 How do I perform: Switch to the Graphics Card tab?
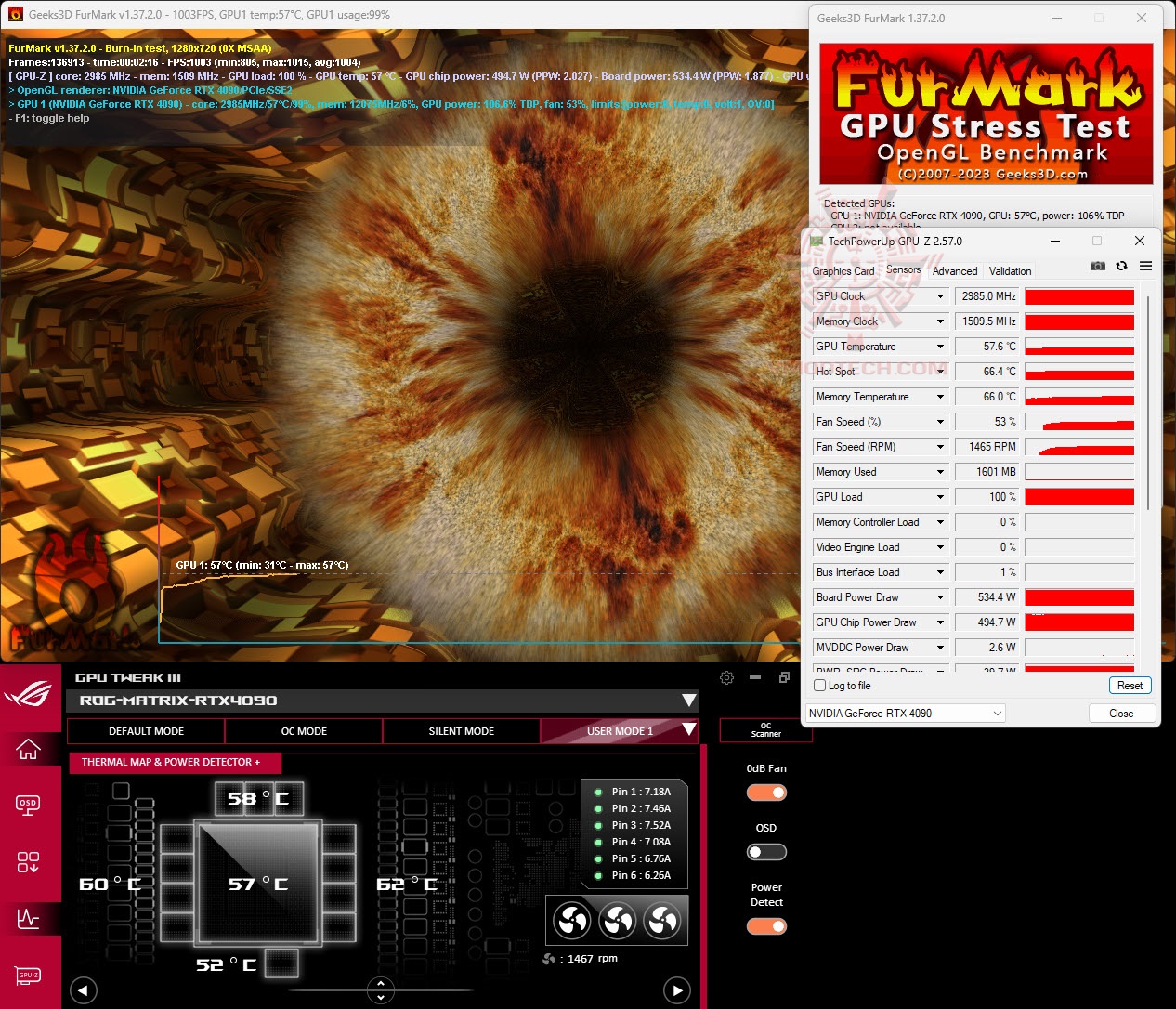[843, 271]
